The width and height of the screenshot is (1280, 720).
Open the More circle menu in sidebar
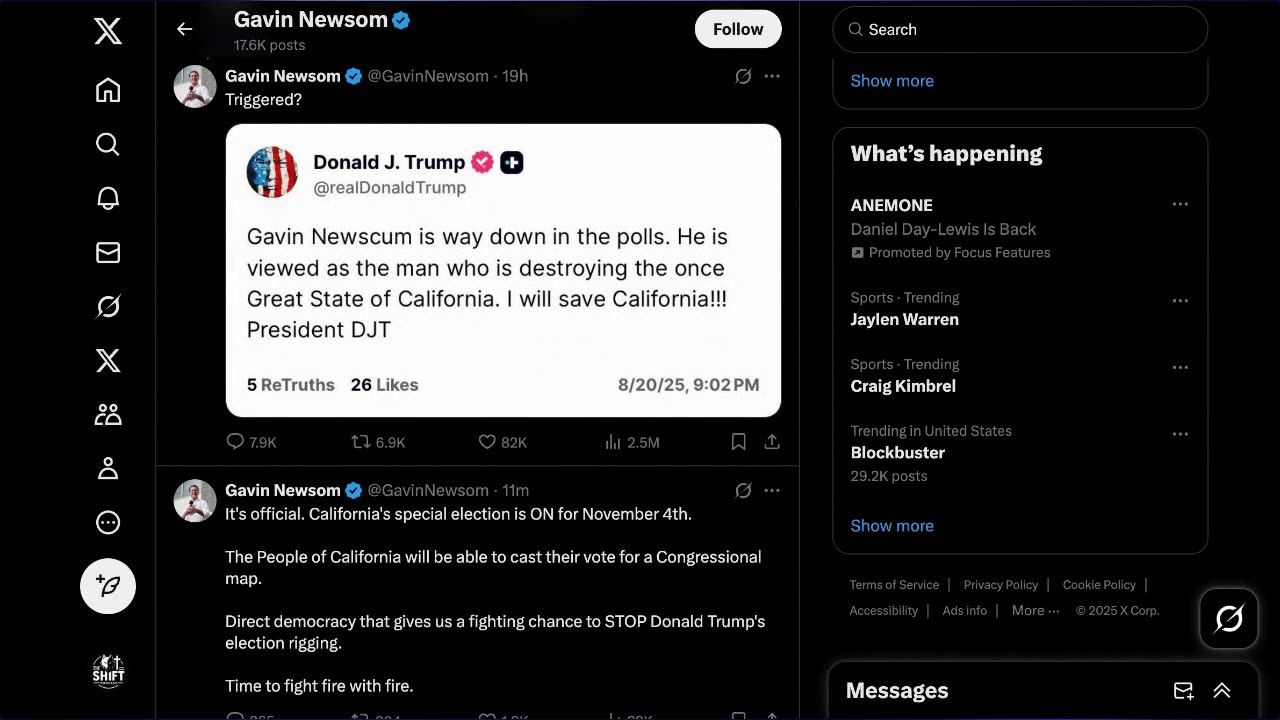click(108, 522)
